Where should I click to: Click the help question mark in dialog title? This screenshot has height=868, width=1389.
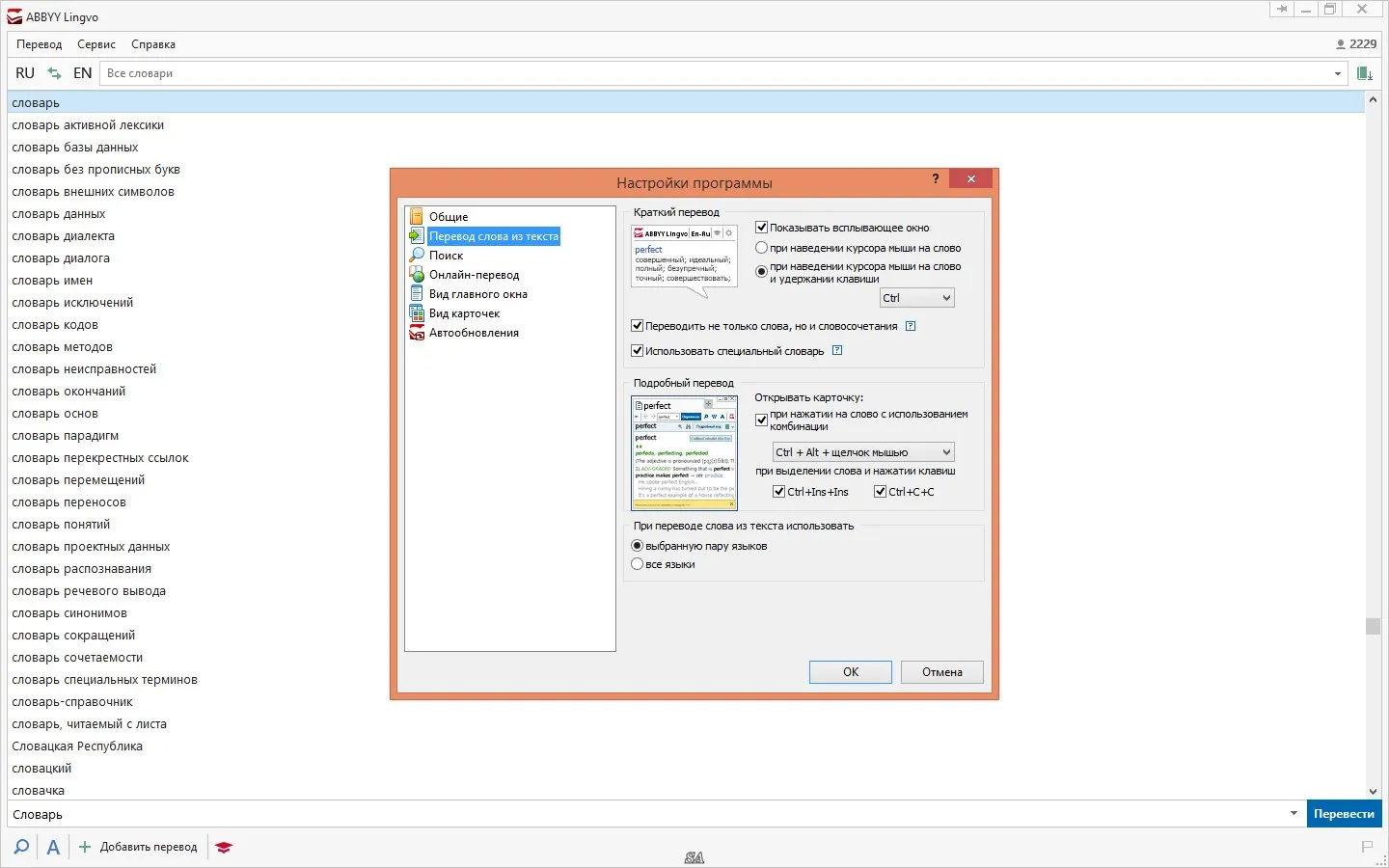[936, 178]
